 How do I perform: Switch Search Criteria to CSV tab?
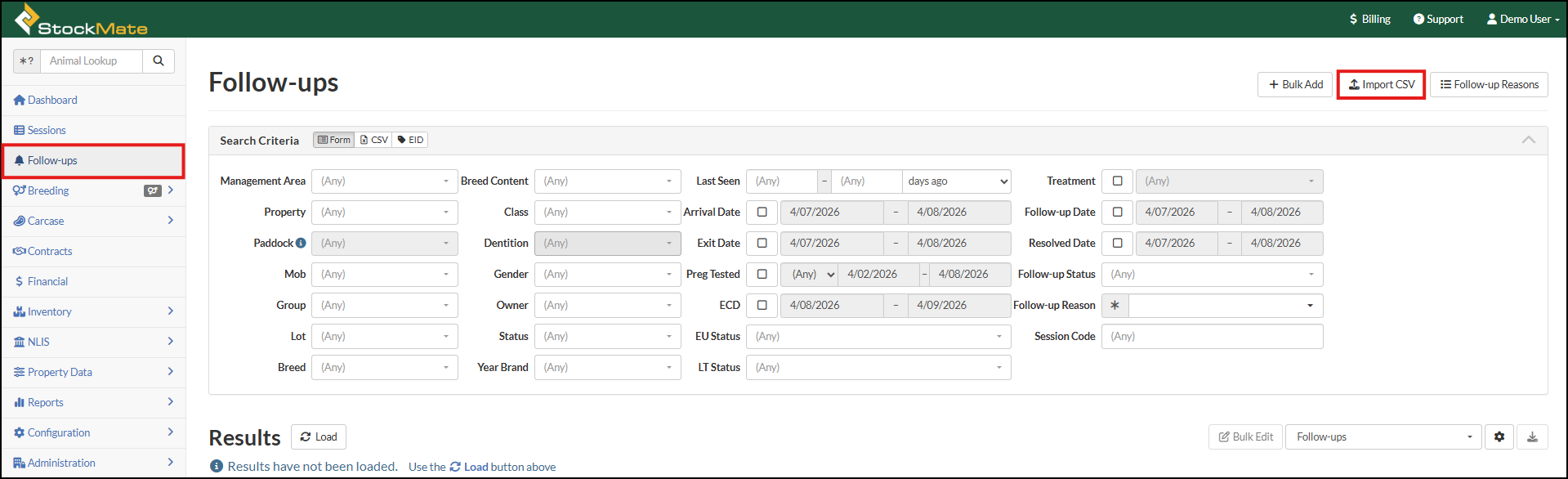pyautogui.click(x=374, y=140)
